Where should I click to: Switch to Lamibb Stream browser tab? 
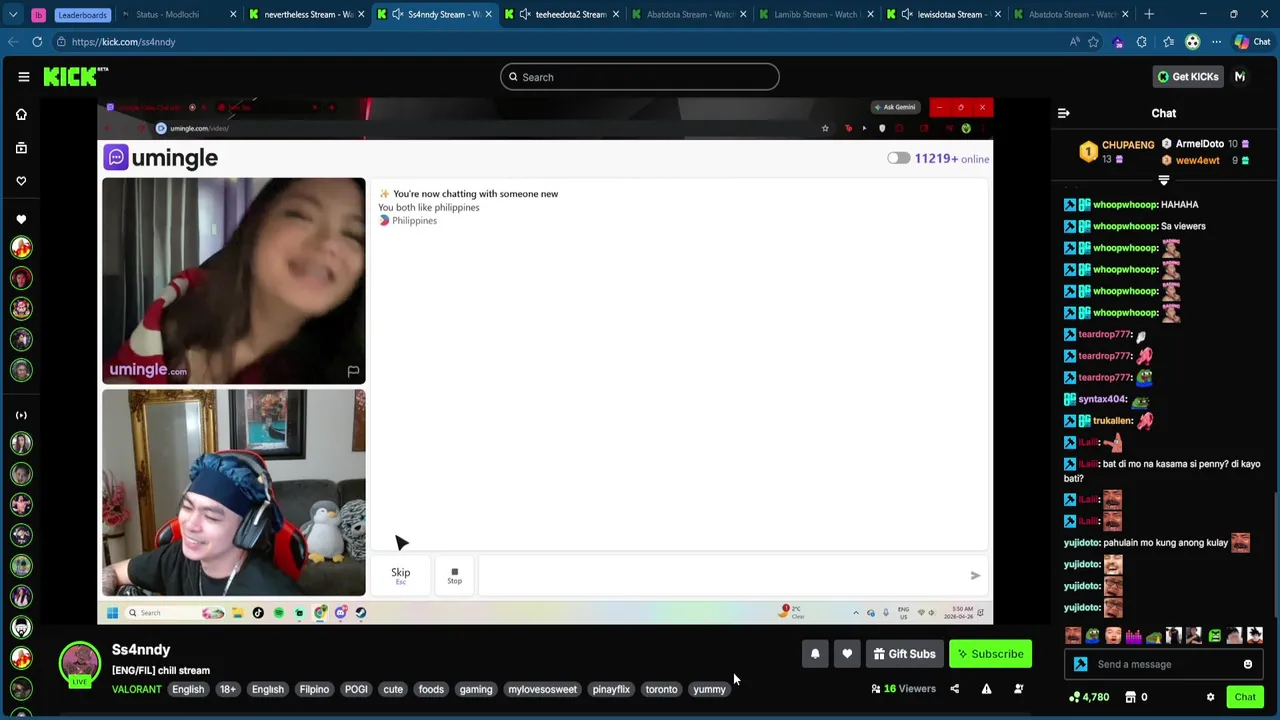[x=815, y=14]
